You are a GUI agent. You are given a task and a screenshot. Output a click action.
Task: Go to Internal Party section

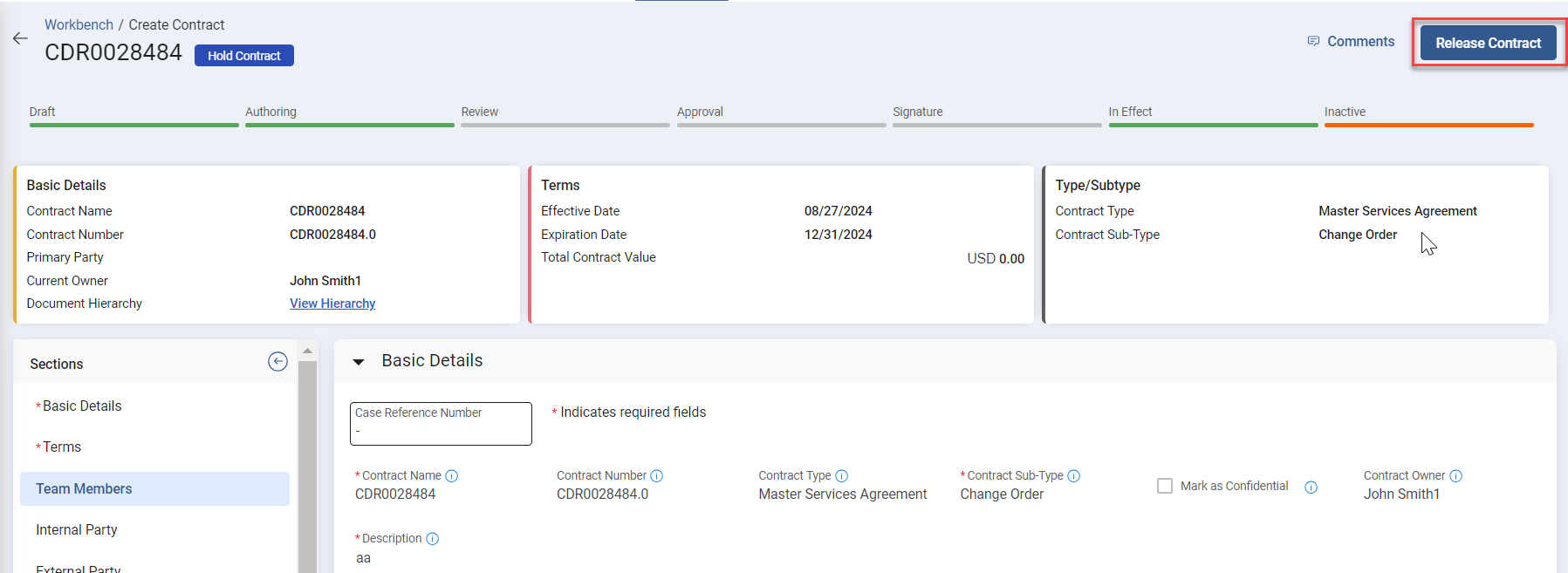77,530
